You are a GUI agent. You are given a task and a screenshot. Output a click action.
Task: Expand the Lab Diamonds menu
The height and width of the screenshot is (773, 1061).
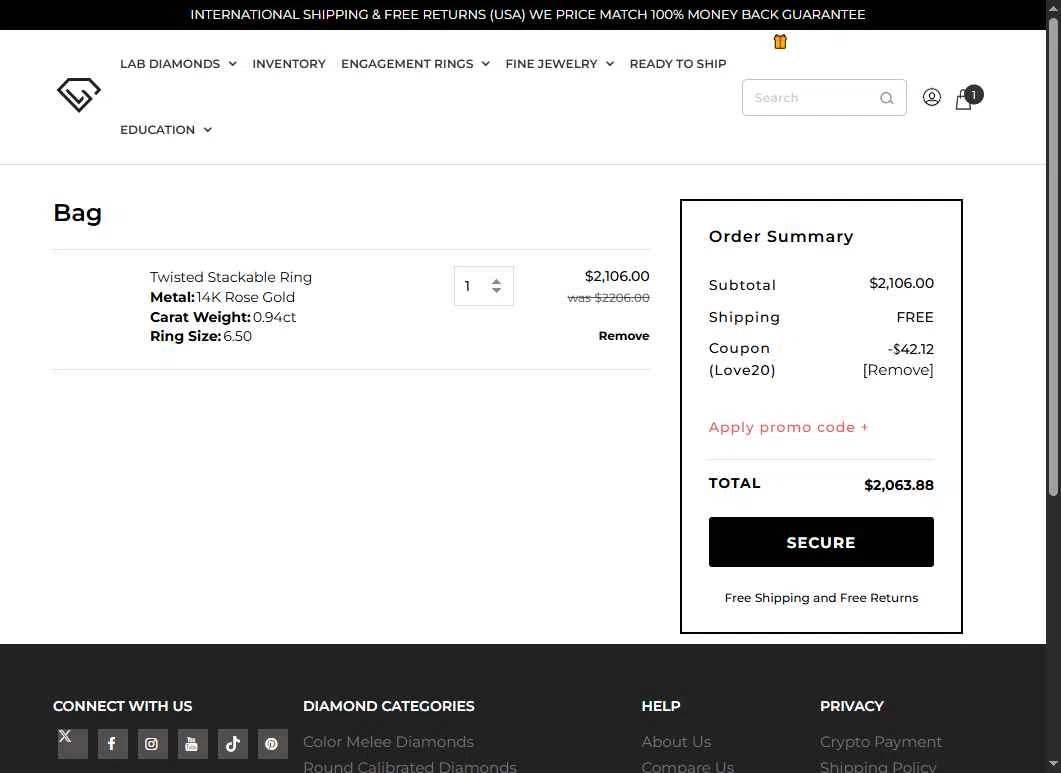pos(179,64)
